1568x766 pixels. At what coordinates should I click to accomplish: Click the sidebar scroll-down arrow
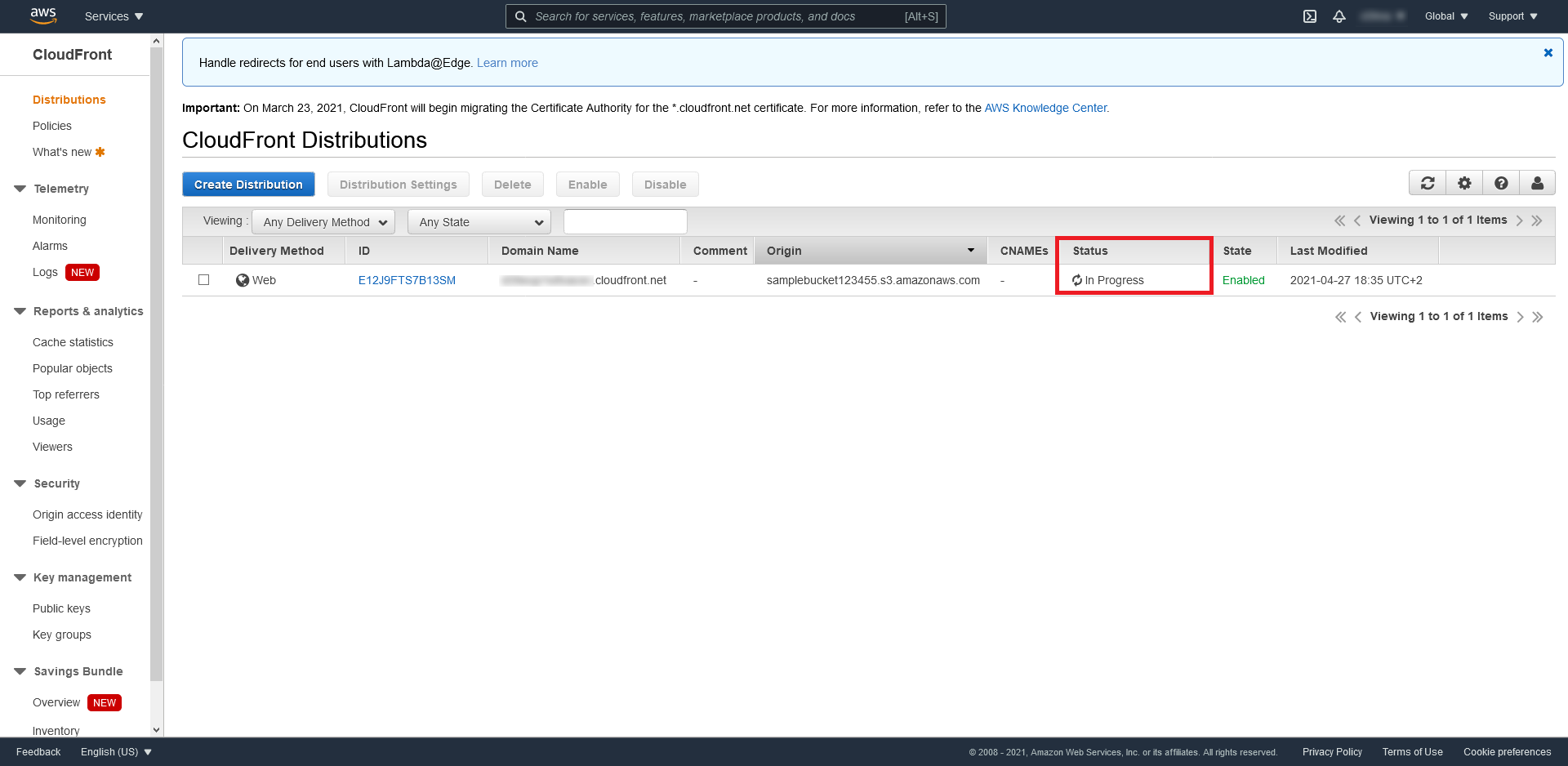(156, 730)
